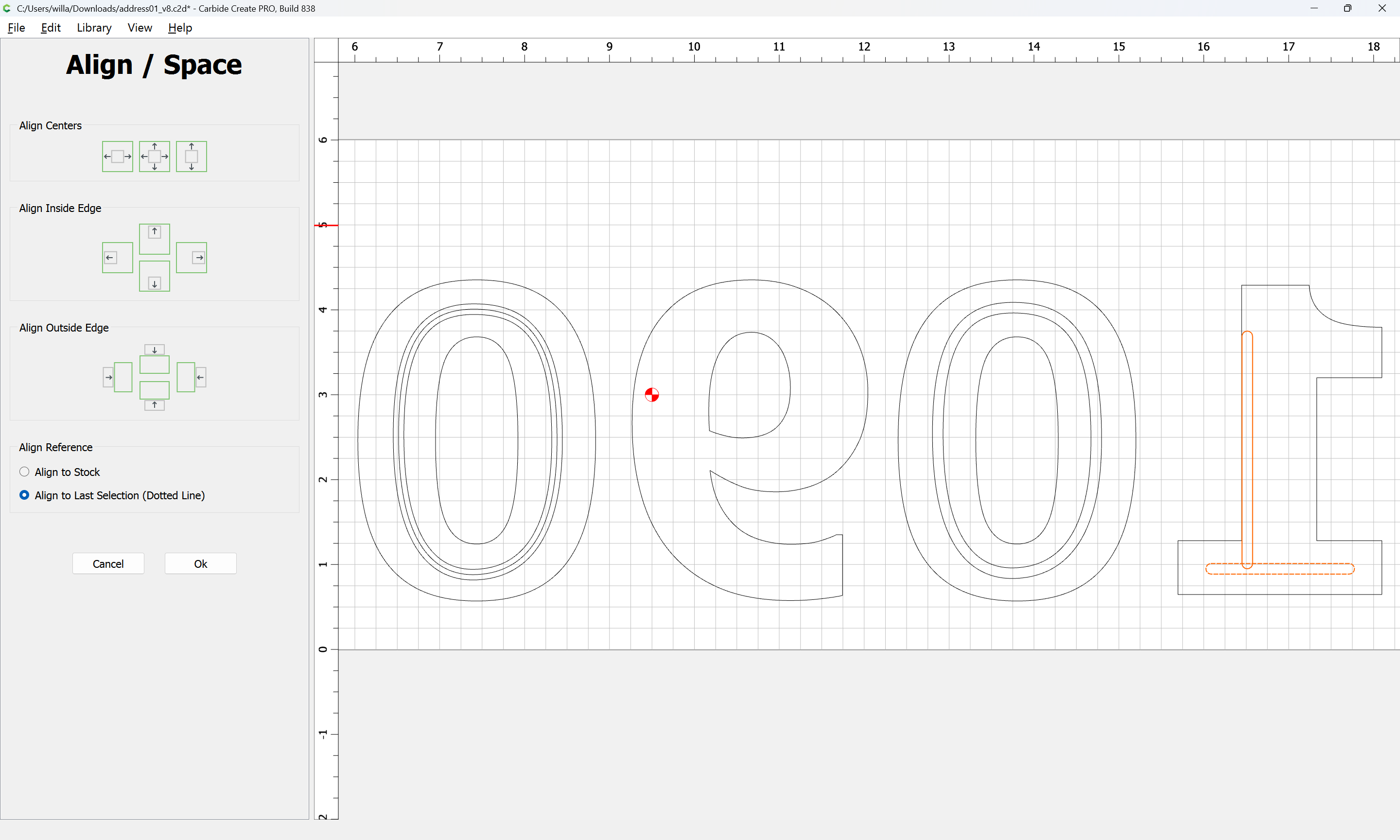Viewport: 1400px width, 840px height.
Task: Align outside edge above top
Action: click(x=155, y=359)
